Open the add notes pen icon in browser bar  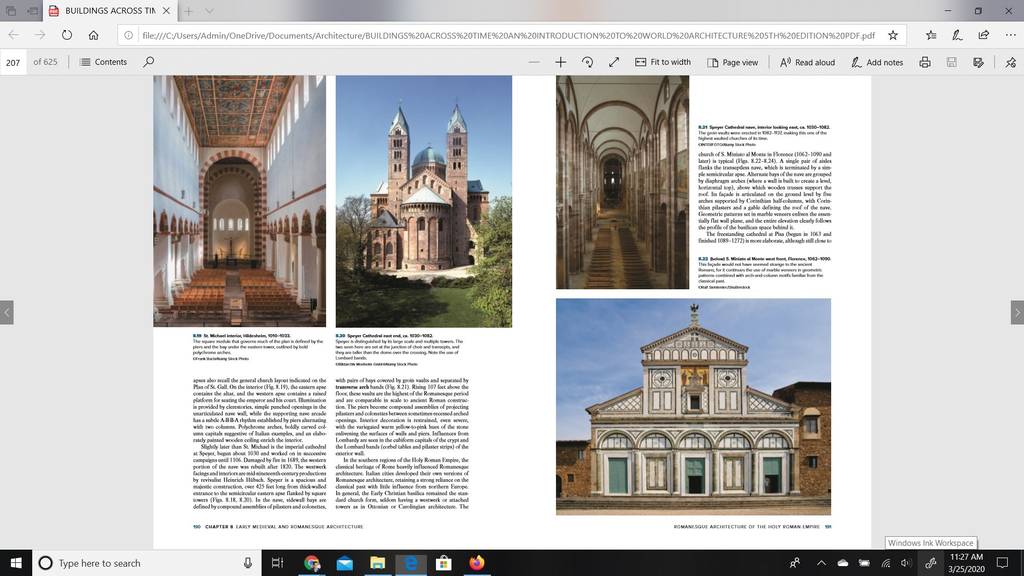click(957, 35)
